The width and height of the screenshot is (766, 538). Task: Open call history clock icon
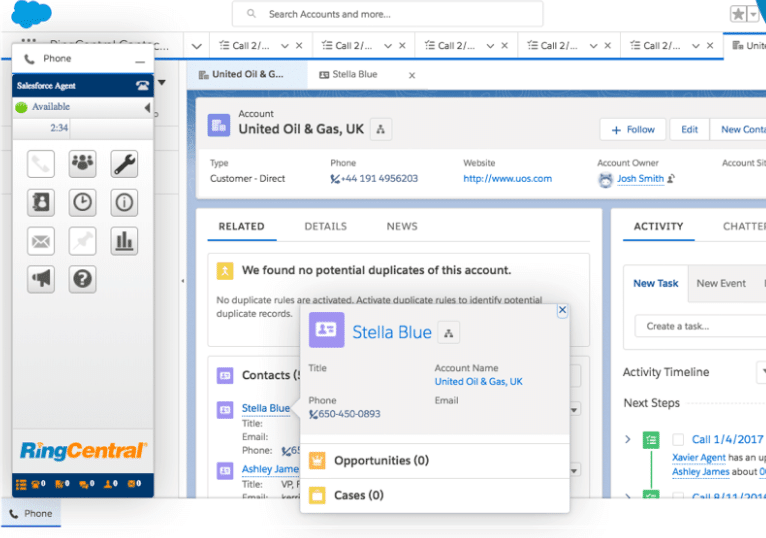(82, 202)
